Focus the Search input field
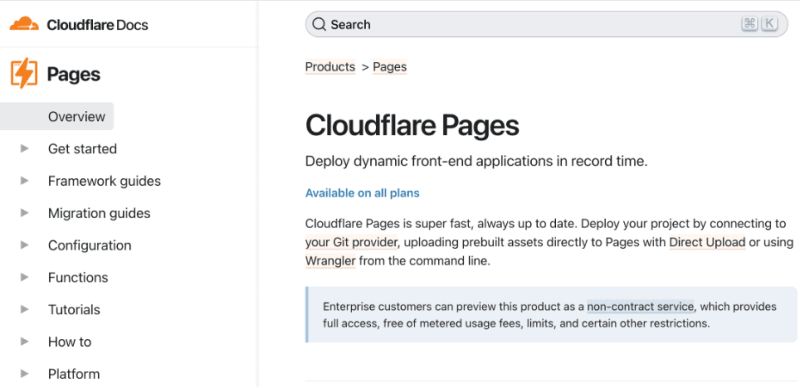Viewport: 800px width, 388px height. click(546, 24)
